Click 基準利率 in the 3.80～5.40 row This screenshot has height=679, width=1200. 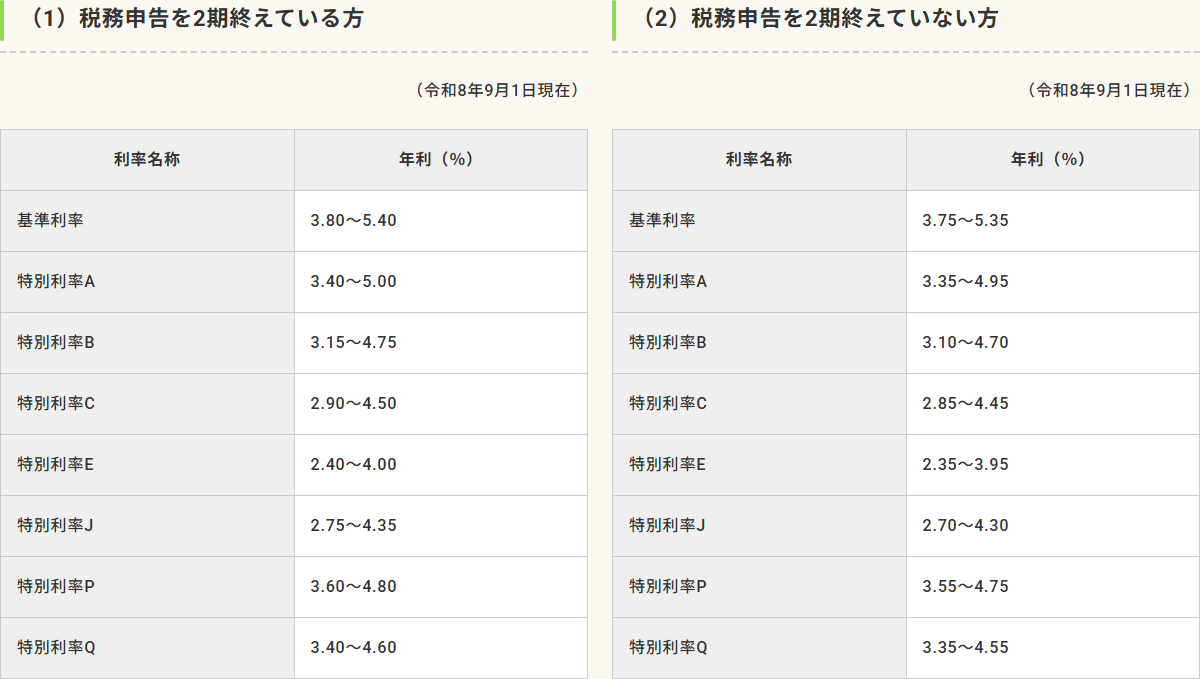click(50, 220)
